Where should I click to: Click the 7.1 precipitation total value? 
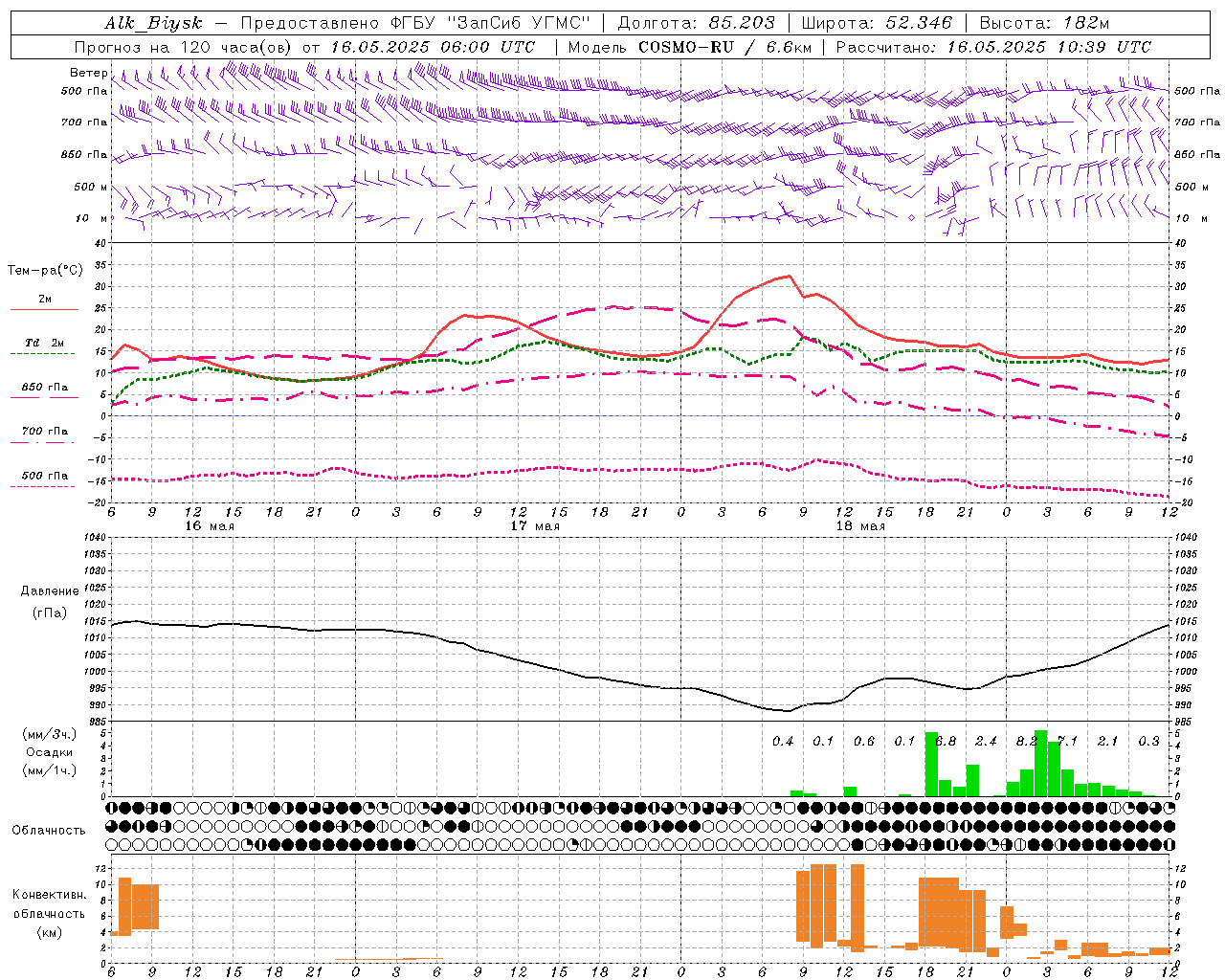coord(1067,741)
